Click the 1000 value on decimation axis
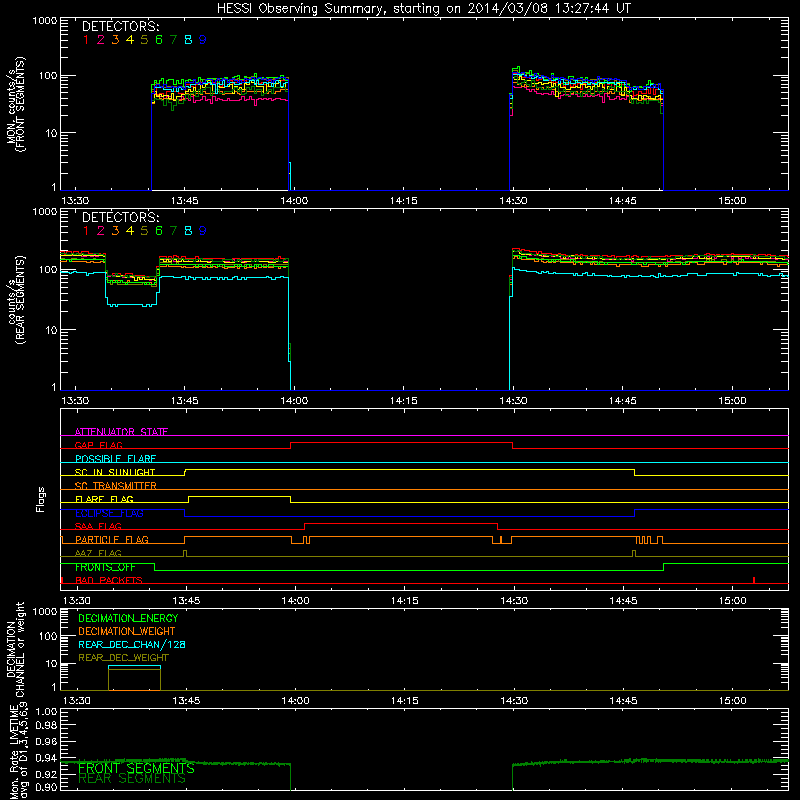 [x=45, y=611]
